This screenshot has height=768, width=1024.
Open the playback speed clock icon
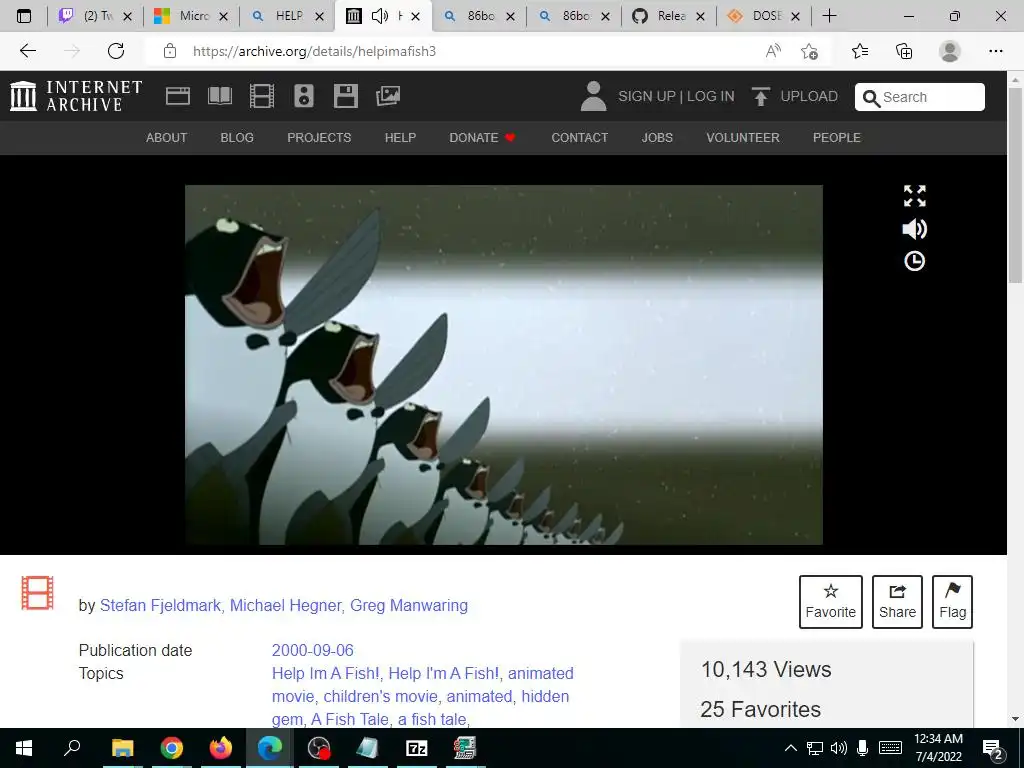[x=914, y=261]
